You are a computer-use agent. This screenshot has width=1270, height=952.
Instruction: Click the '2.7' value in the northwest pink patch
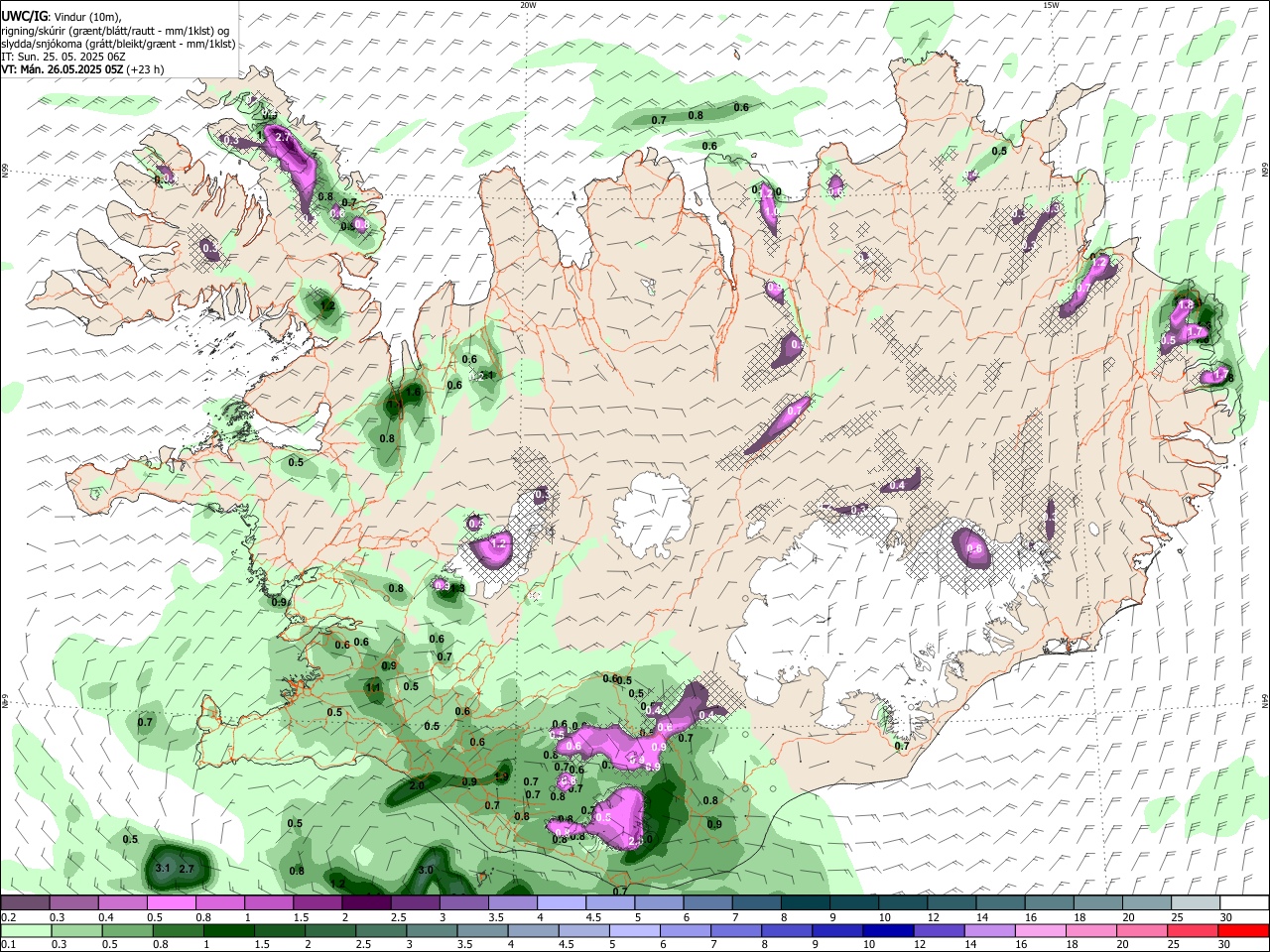coord(282,137)
